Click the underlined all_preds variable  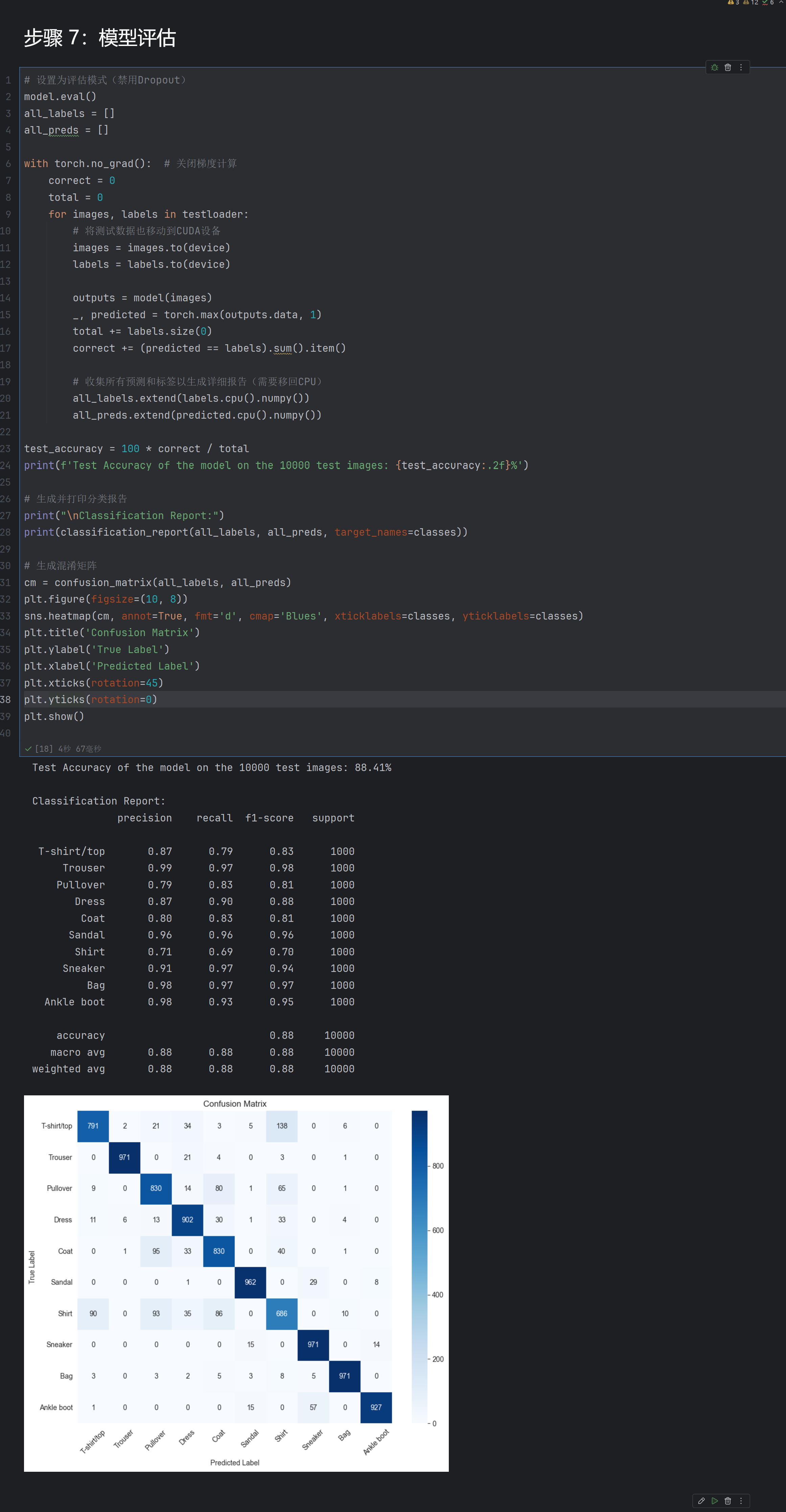point(52,130)
